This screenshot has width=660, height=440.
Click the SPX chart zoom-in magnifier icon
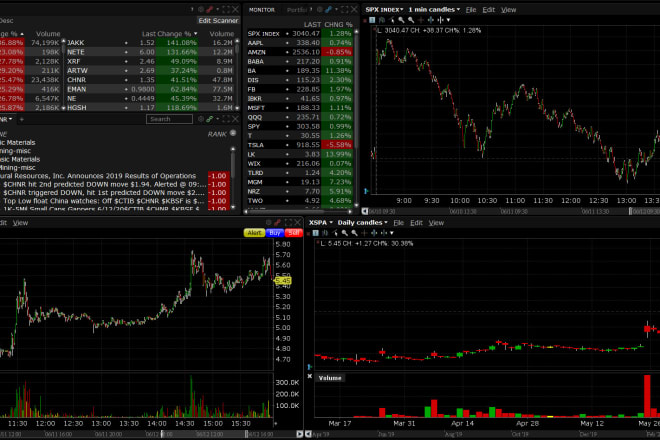(x=401, y=20)
